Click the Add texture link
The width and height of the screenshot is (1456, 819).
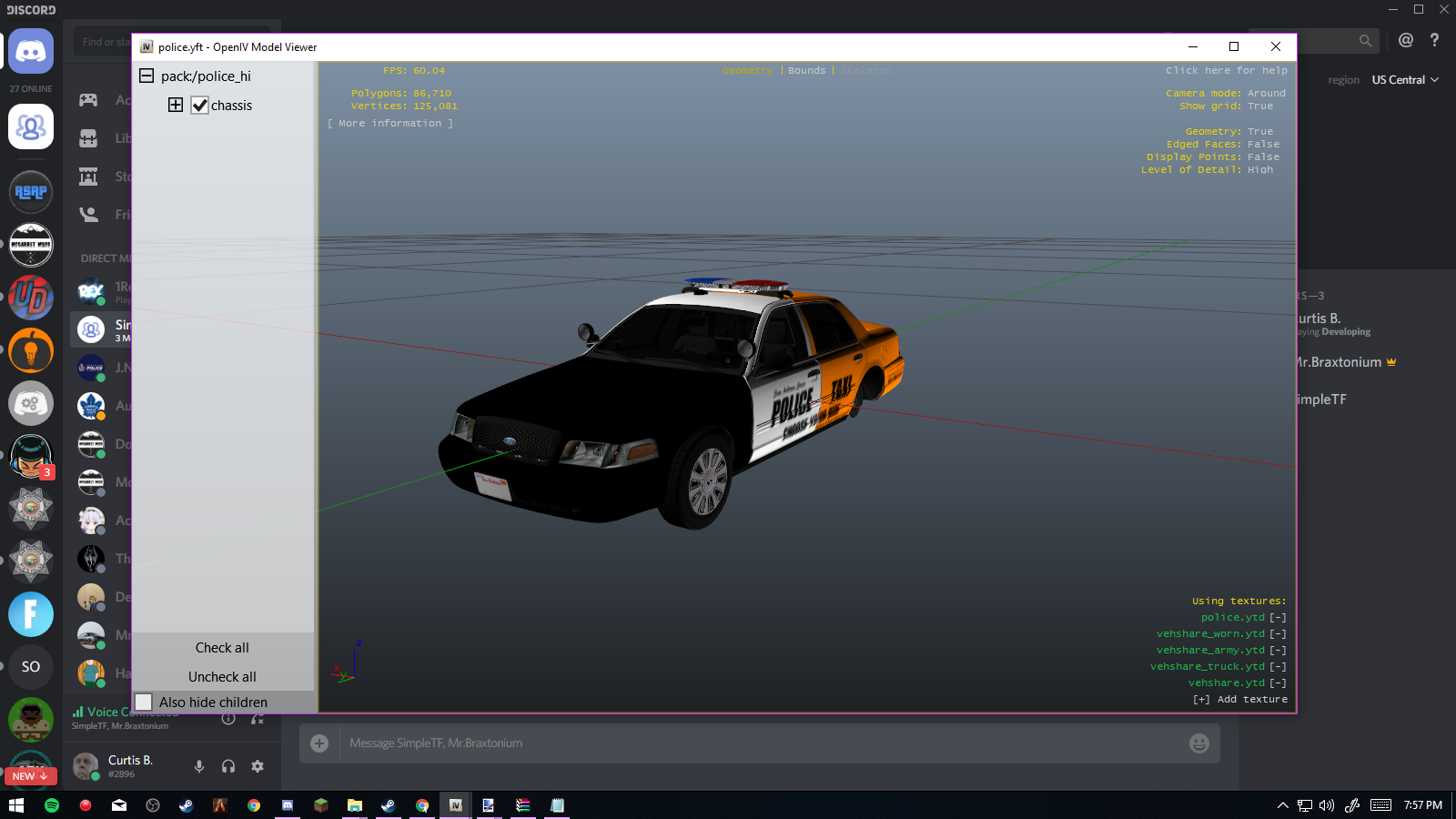1240,700
